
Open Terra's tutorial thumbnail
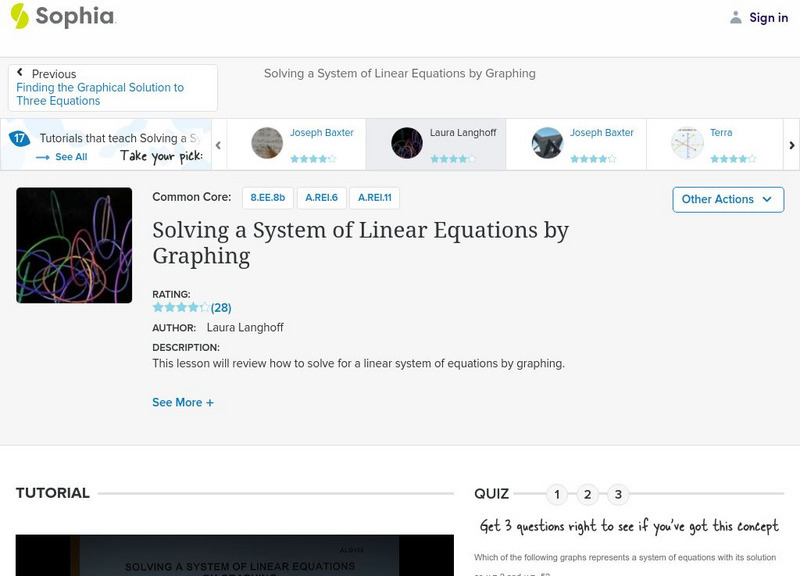pyautogui.click(x=685, y=142)
